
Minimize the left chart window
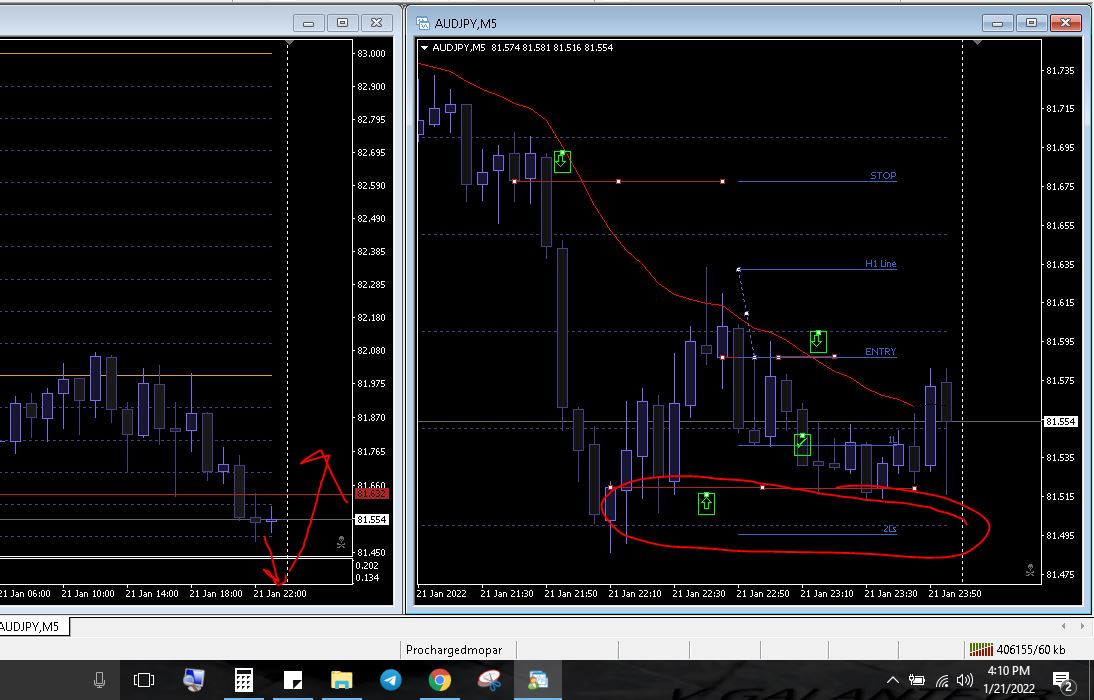[308, 23]
